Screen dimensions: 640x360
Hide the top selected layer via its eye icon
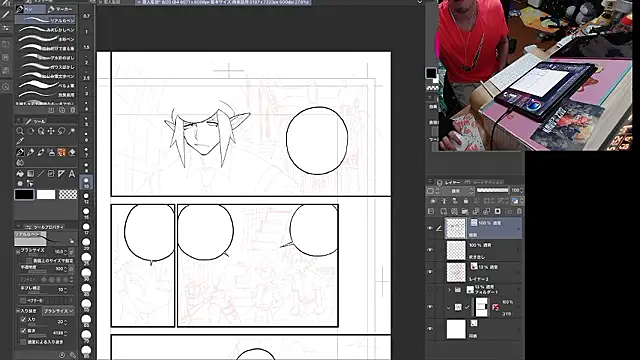pos(430,229)
